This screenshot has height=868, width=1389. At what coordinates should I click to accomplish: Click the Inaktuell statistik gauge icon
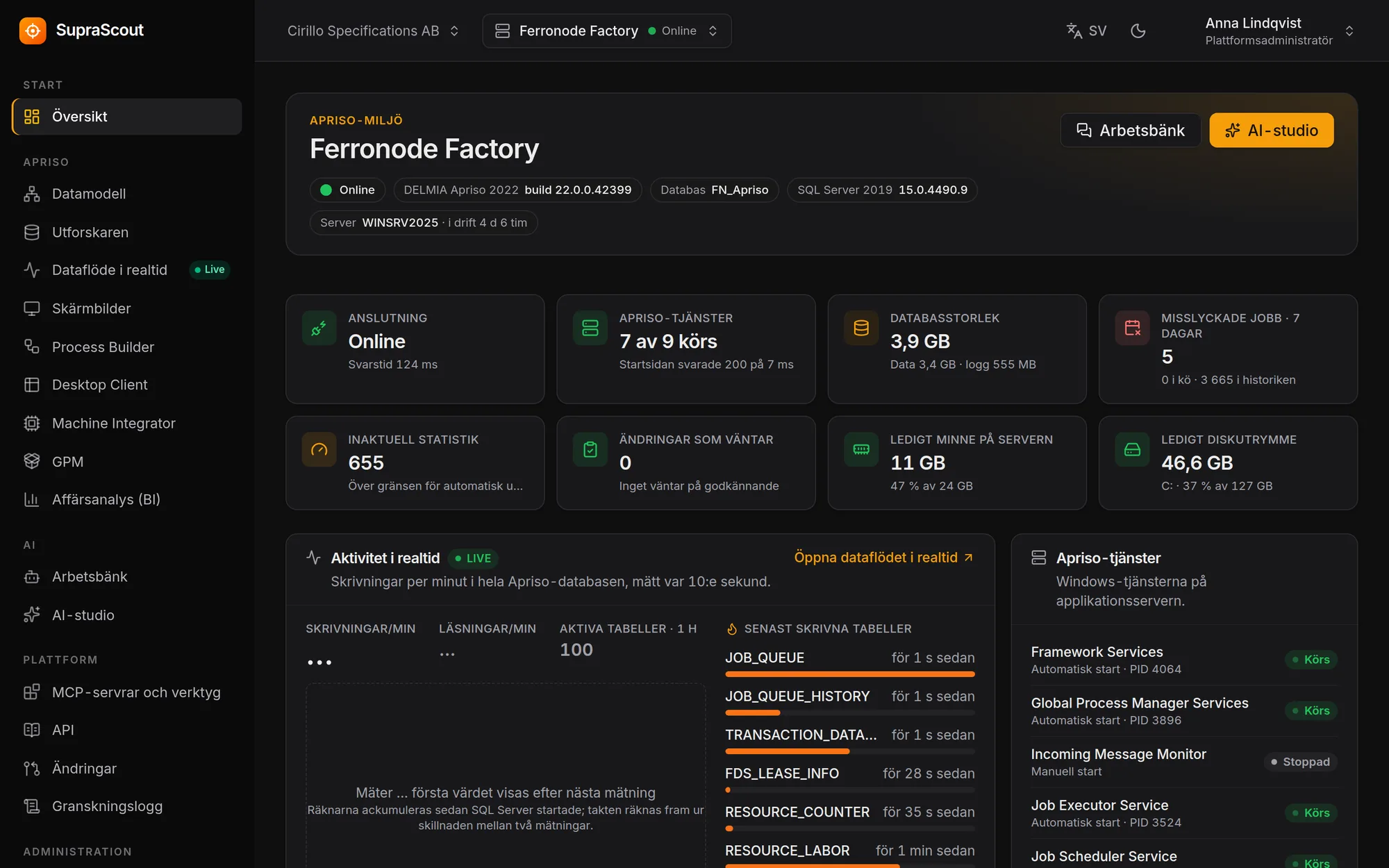tap(319, 450)
